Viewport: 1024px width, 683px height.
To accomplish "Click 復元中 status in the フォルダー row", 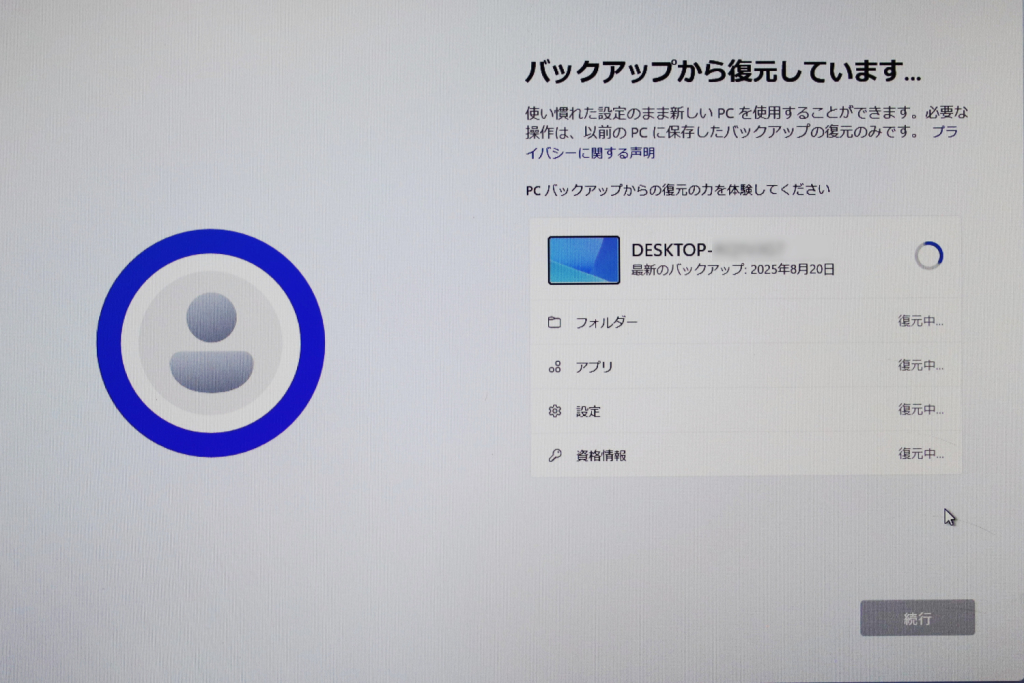I will click(x=920, y=321).
